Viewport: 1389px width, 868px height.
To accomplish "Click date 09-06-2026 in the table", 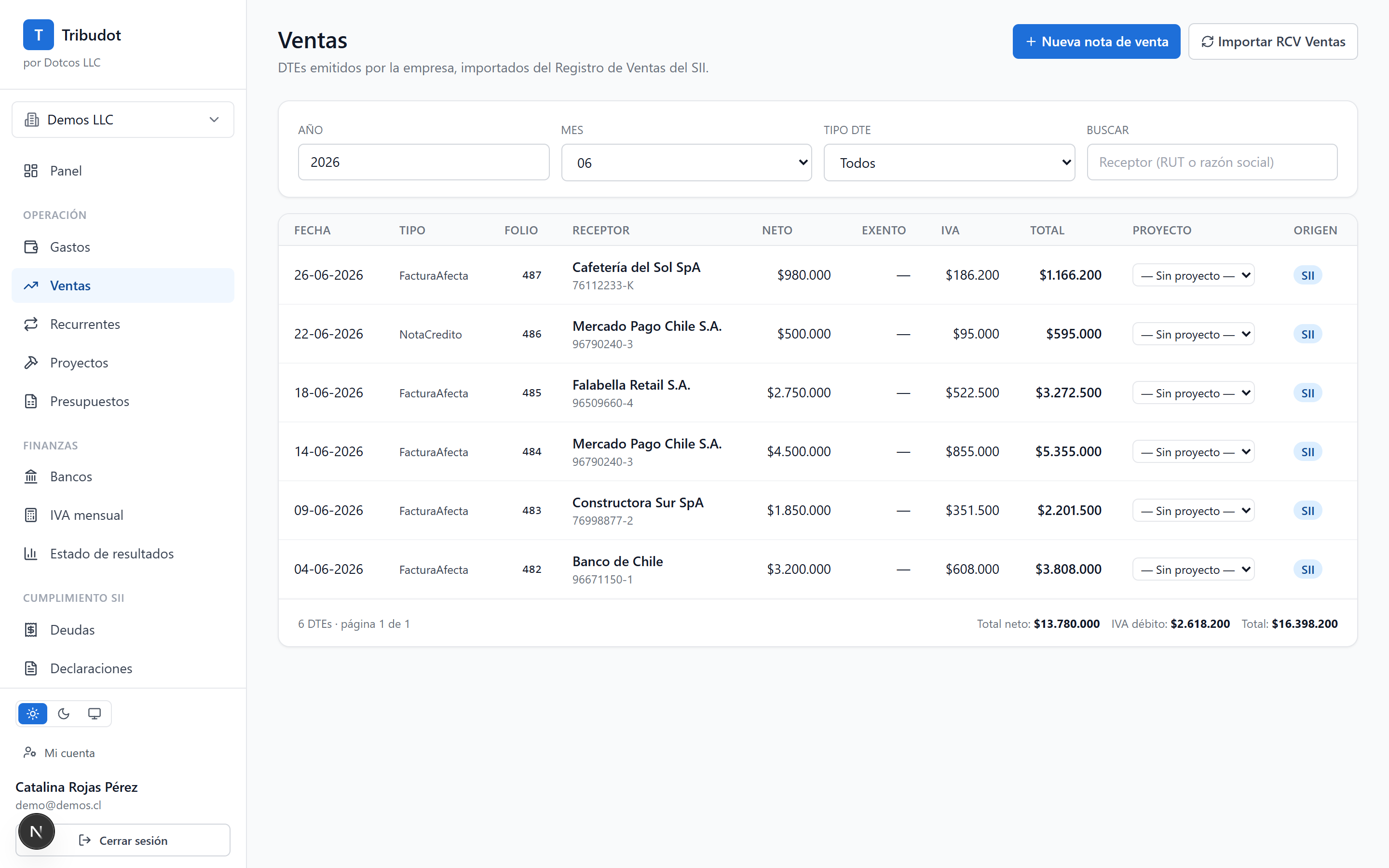I will point(328,510).
